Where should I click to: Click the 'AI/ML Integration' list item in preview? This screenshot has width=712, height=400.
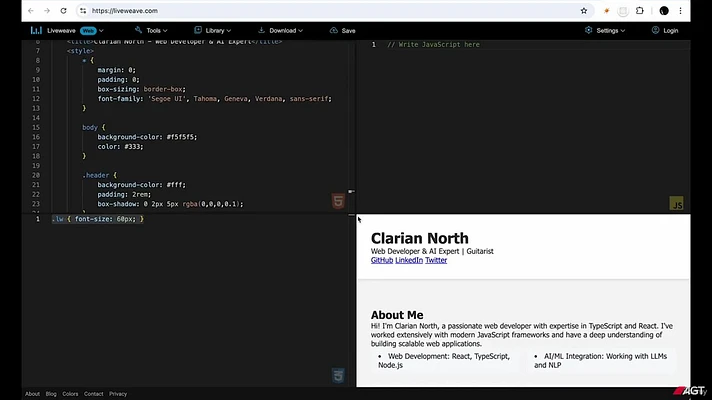coord(600,360)
